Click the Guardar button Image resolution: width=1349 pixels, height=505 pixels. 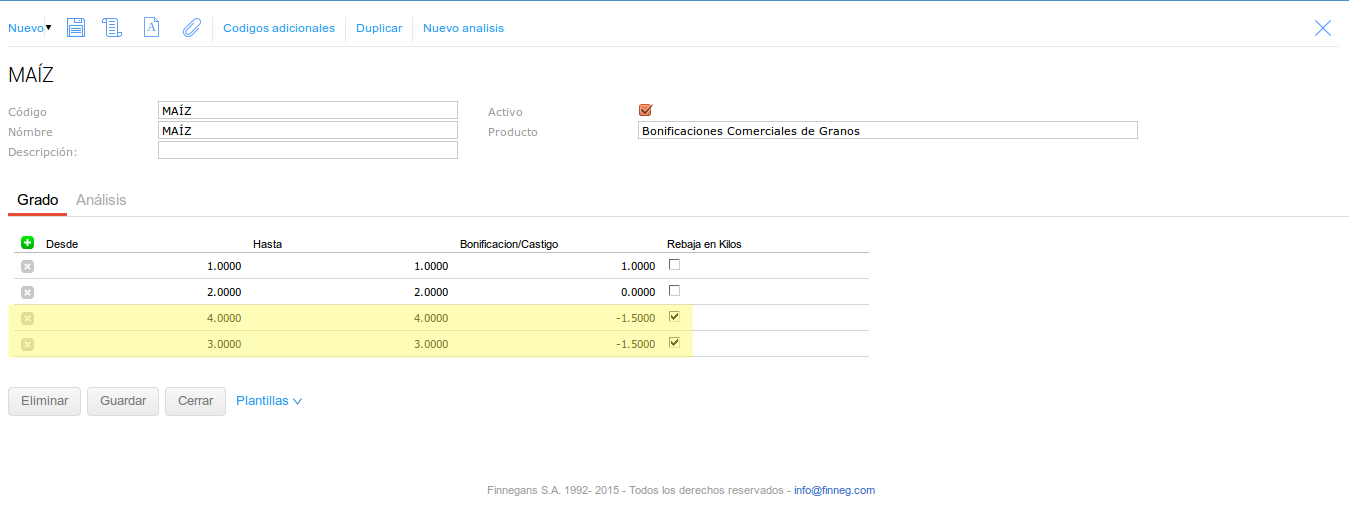pyautogui.click(x=123, y=401)
